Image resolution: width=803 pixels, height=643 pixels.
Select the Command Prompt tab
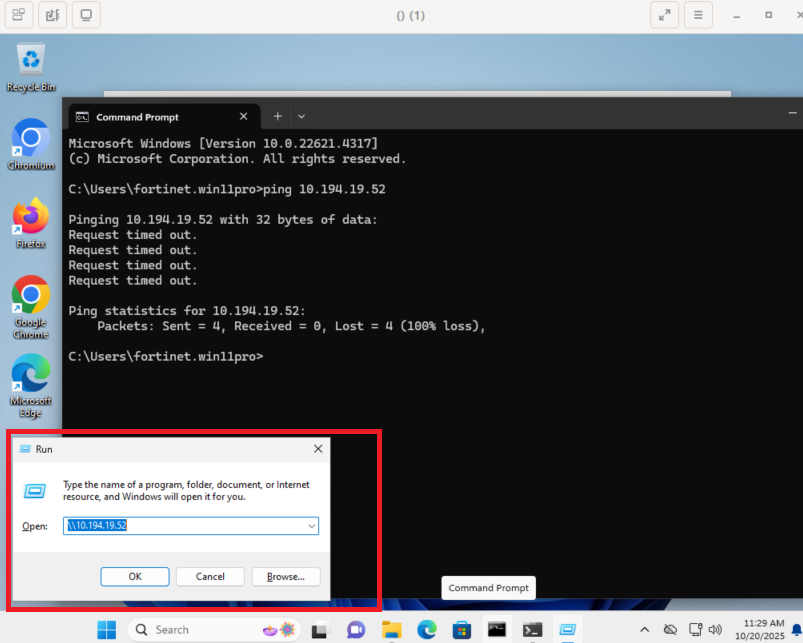point(164,117)
